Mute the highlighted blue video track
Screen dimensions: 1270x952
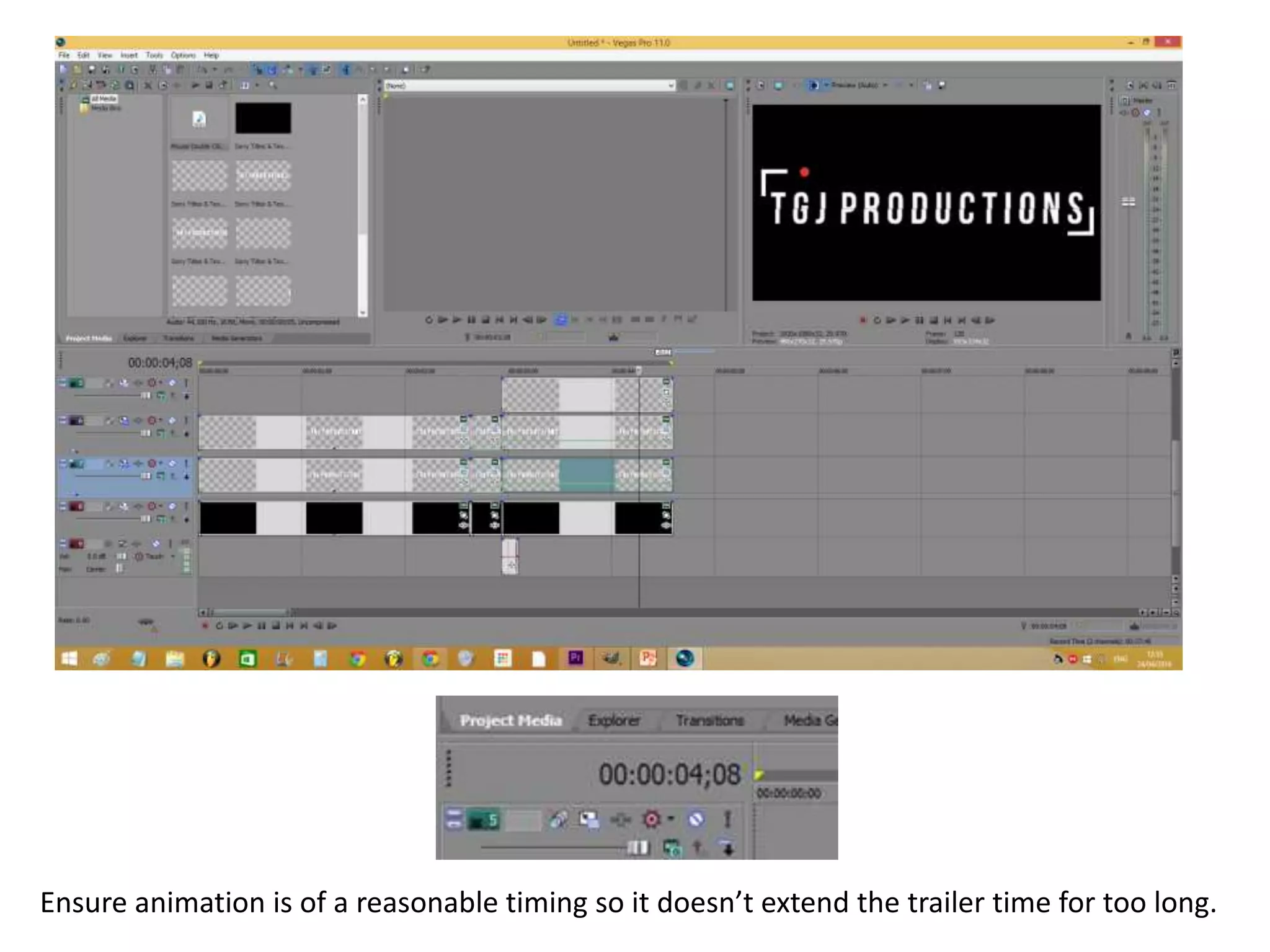click(172, 464)
